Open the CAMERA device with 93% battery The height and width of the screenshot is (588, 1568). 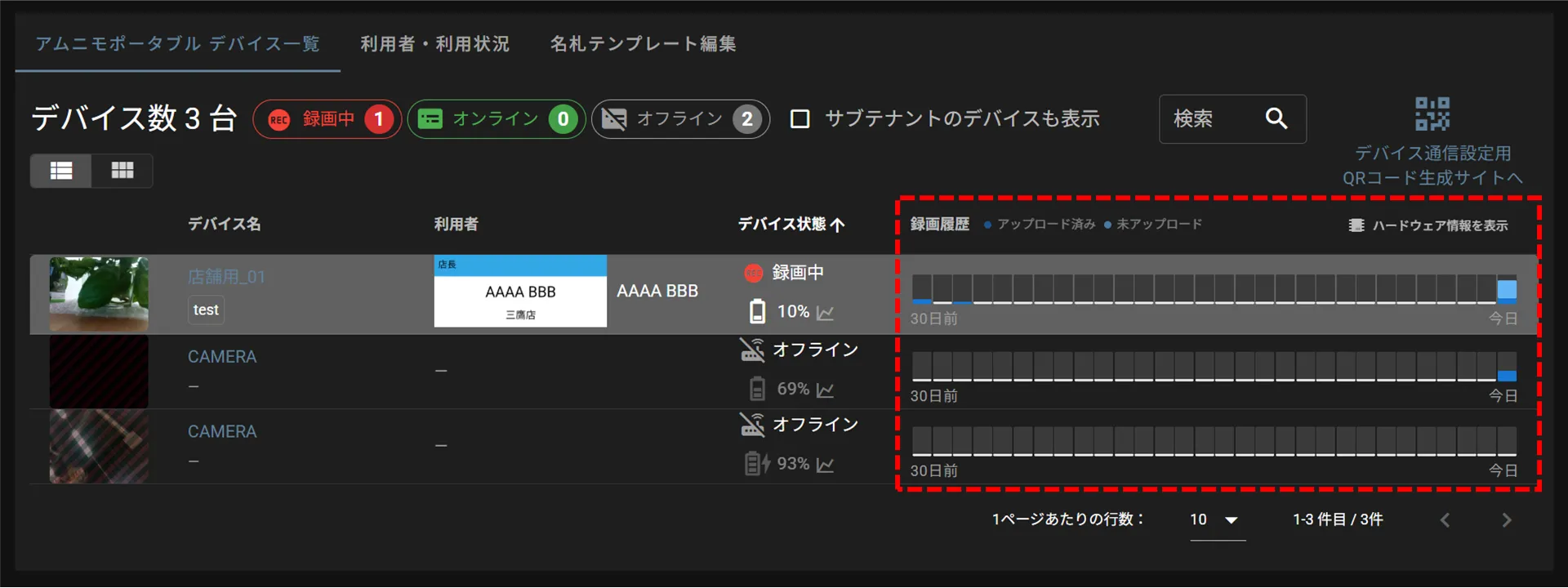222,431
